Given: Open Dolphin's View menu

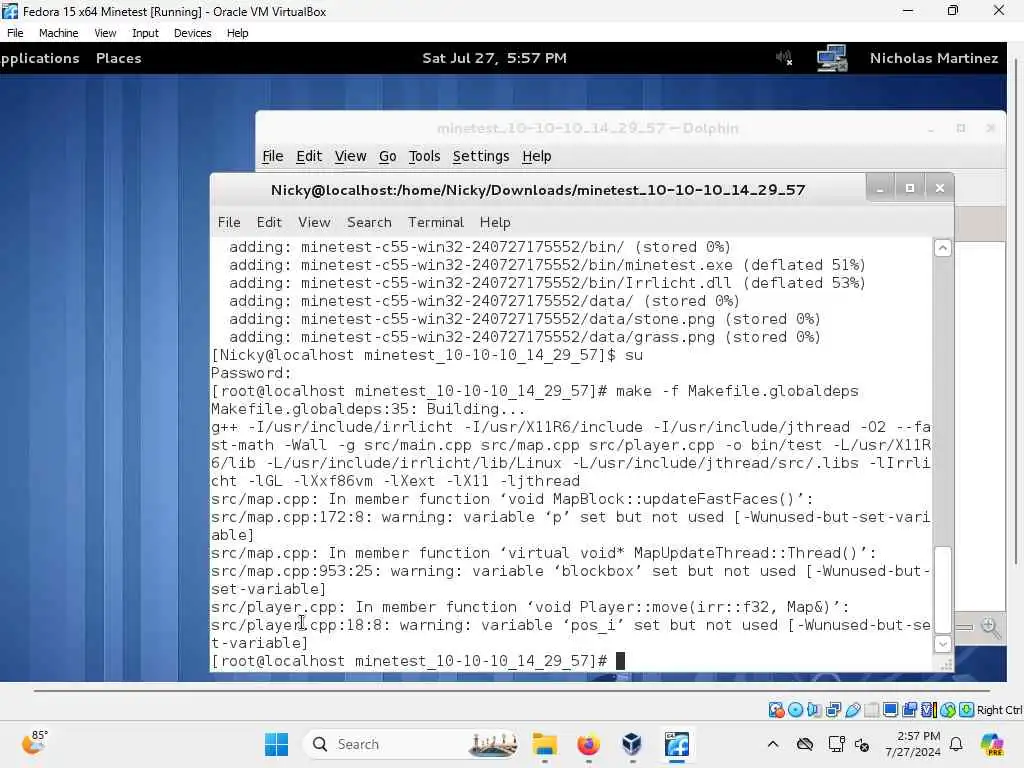Looking at the screenshot, I should point(350,156).
